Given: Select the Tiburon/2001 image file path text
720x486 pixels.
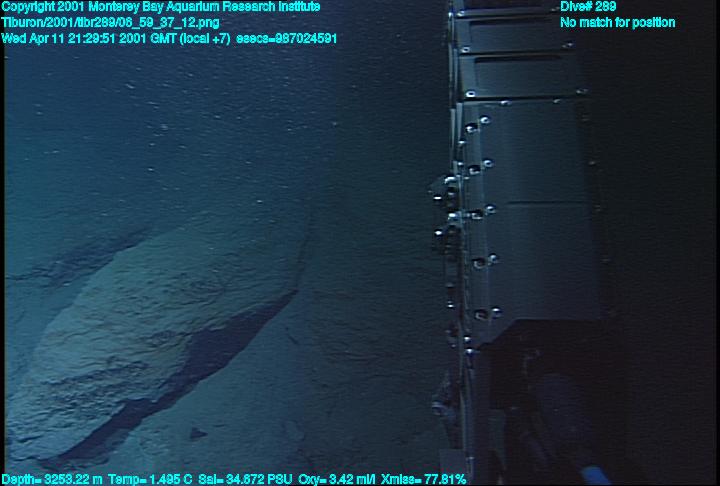Looking at the screenshot, I should click(110, 23).
